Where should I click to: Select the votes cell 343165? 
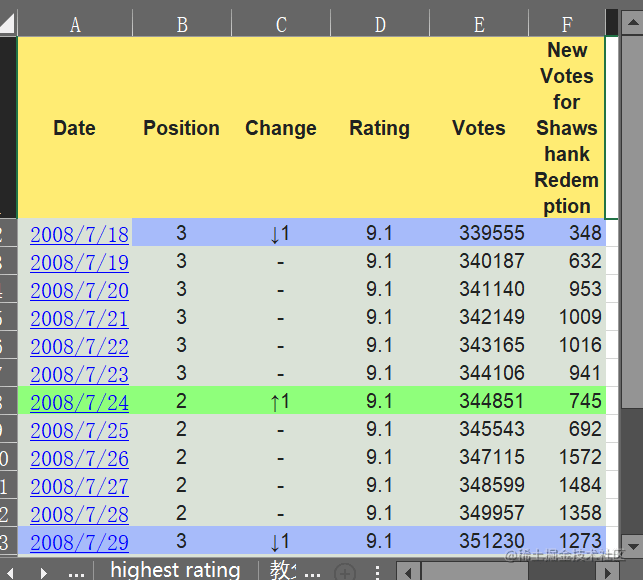click(x=479, y=345)
